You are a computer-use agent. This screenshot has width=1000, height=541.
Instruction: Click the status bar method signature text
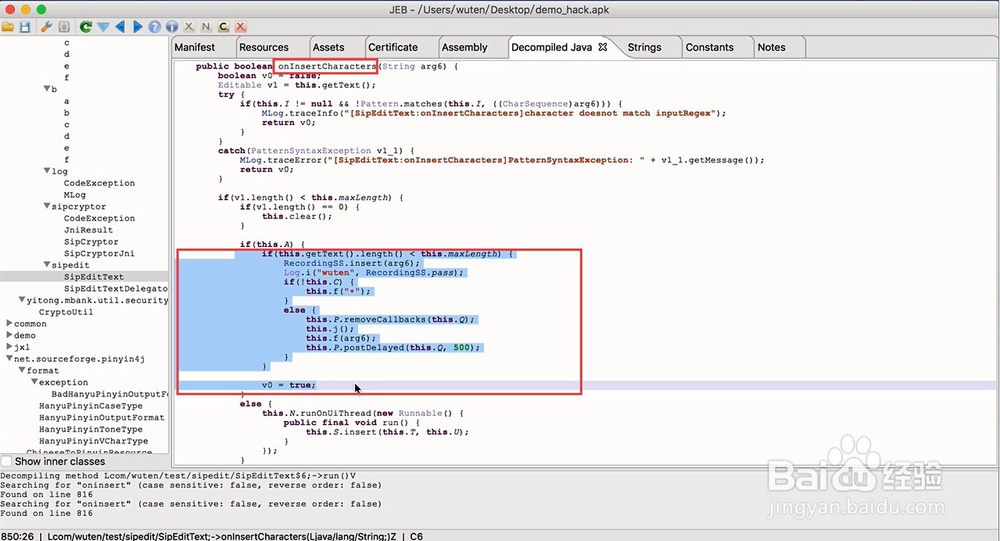pos(222,537)
